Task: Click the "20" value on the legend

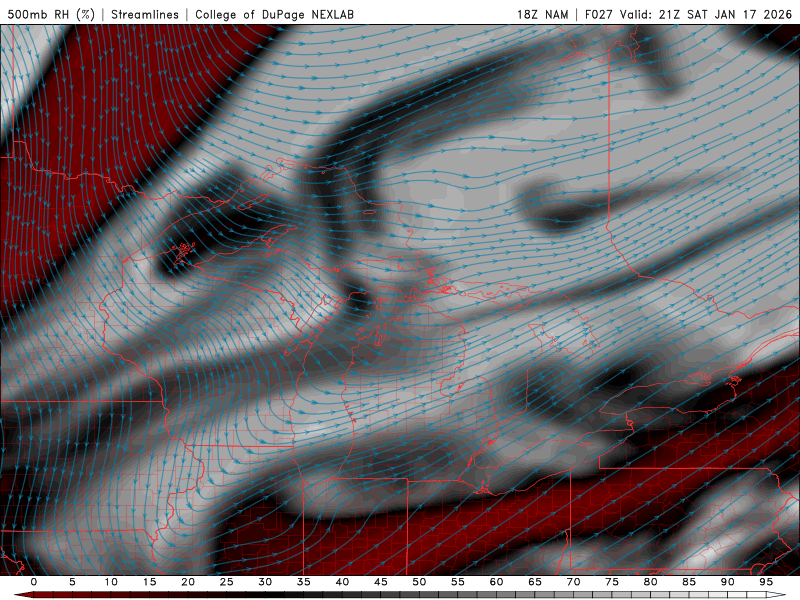Action: point(188,582)
